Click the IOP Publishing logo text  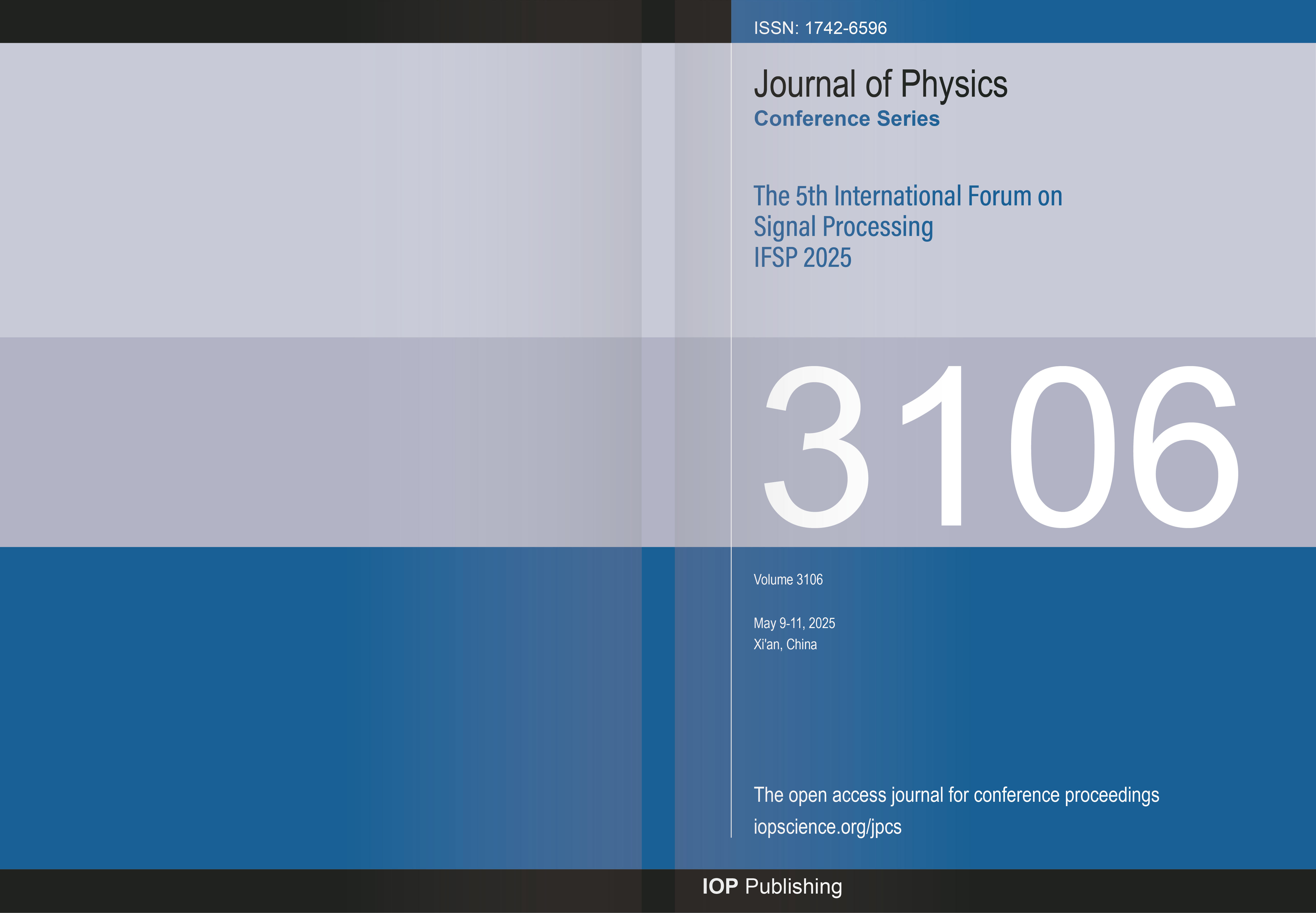[x=772, y=886]
